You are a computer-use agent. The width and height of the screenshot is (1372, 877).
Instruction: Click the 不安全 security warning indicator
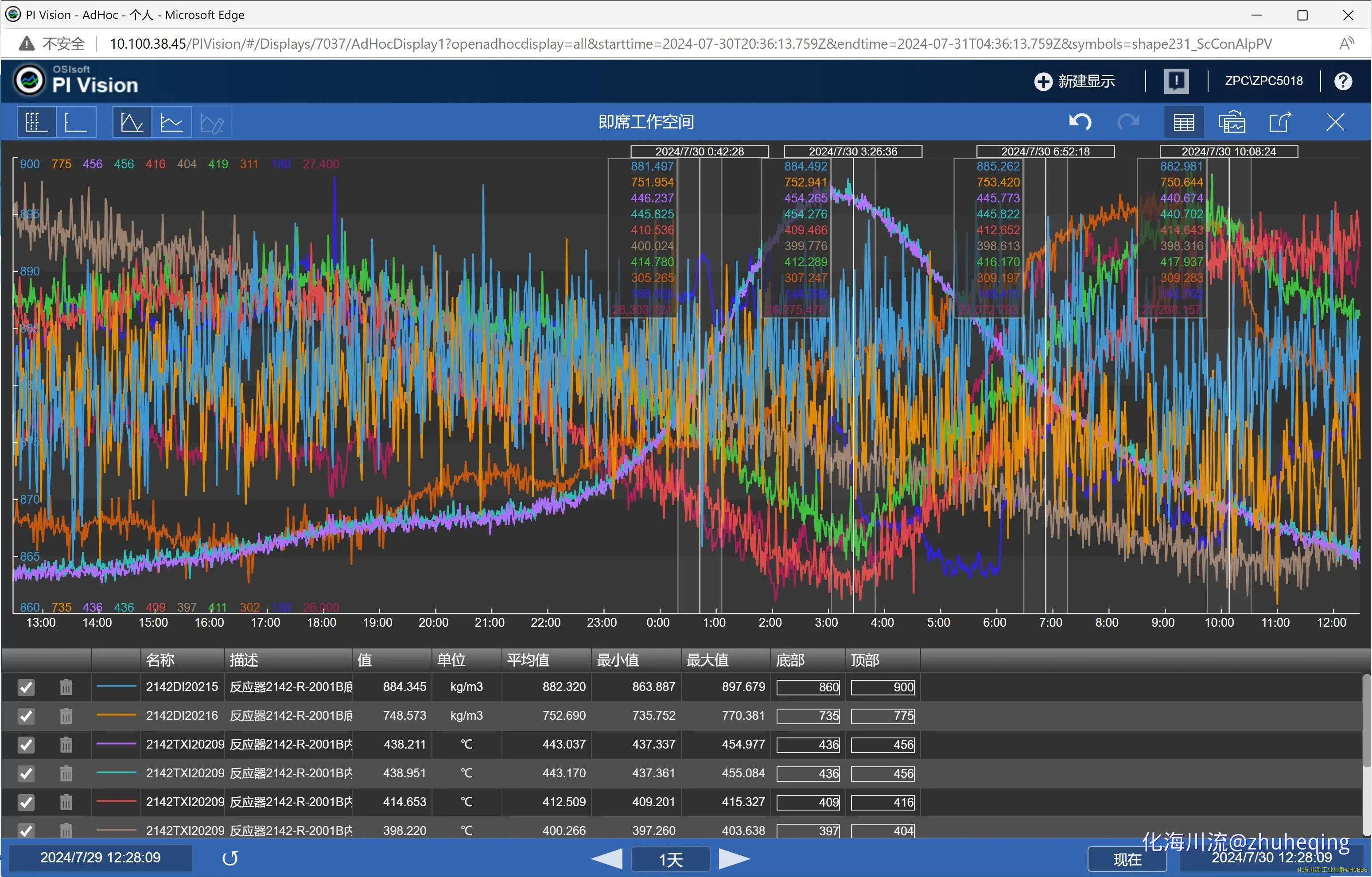[52, 44]
